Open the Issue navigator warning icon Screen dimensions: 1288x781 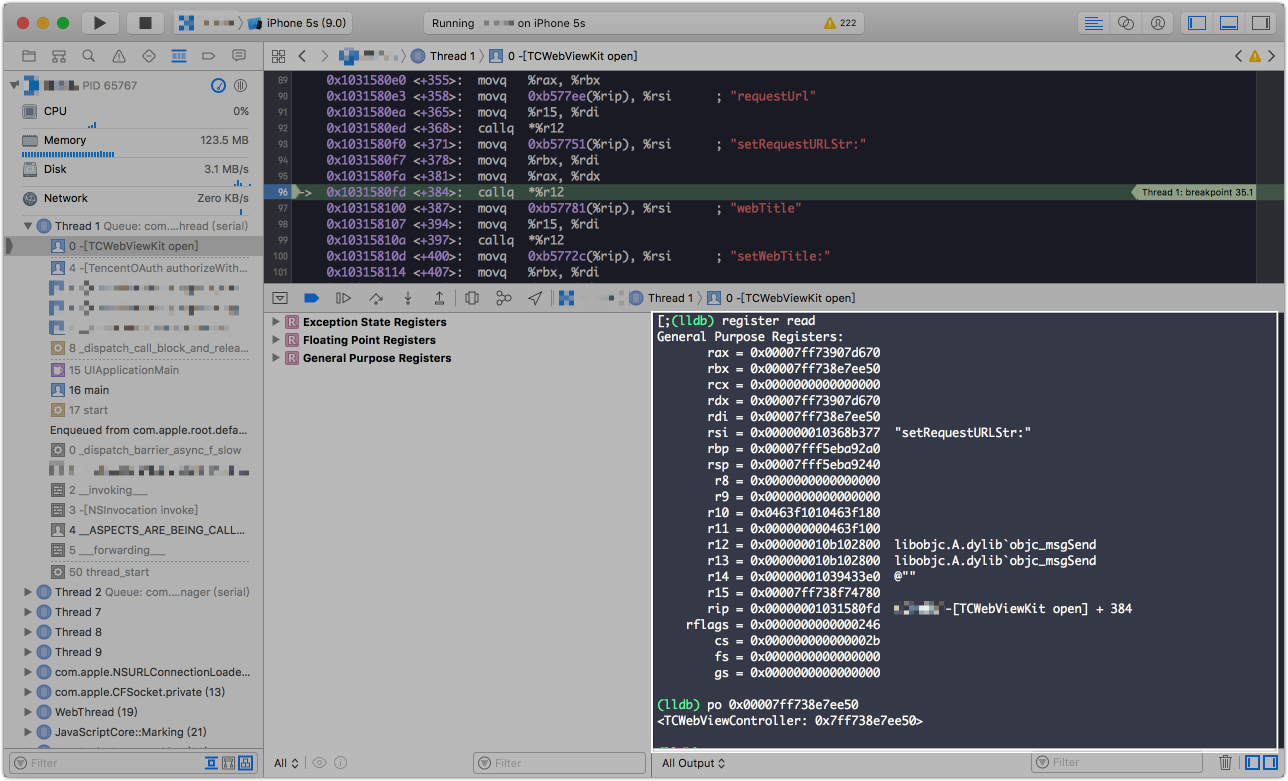tap(119, 56)
